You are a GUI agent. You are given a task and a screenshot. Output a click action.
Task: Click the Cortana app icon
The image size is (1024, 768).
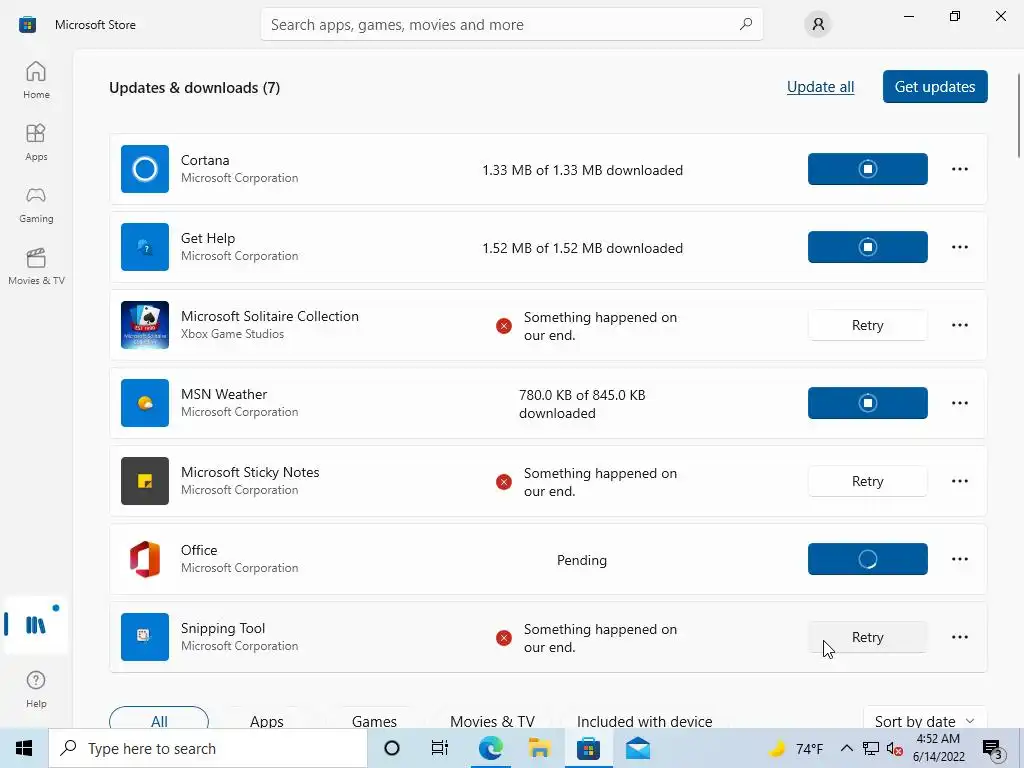click(145, 169)
